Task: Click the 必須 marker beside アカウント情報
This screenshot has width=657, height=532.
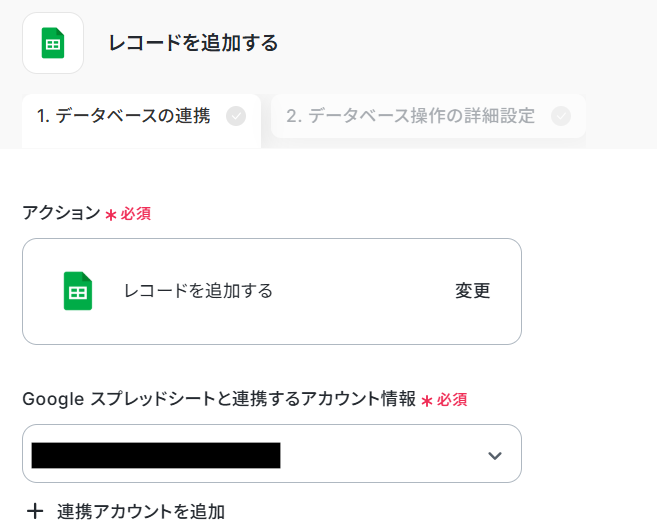Action: point(452,400)
